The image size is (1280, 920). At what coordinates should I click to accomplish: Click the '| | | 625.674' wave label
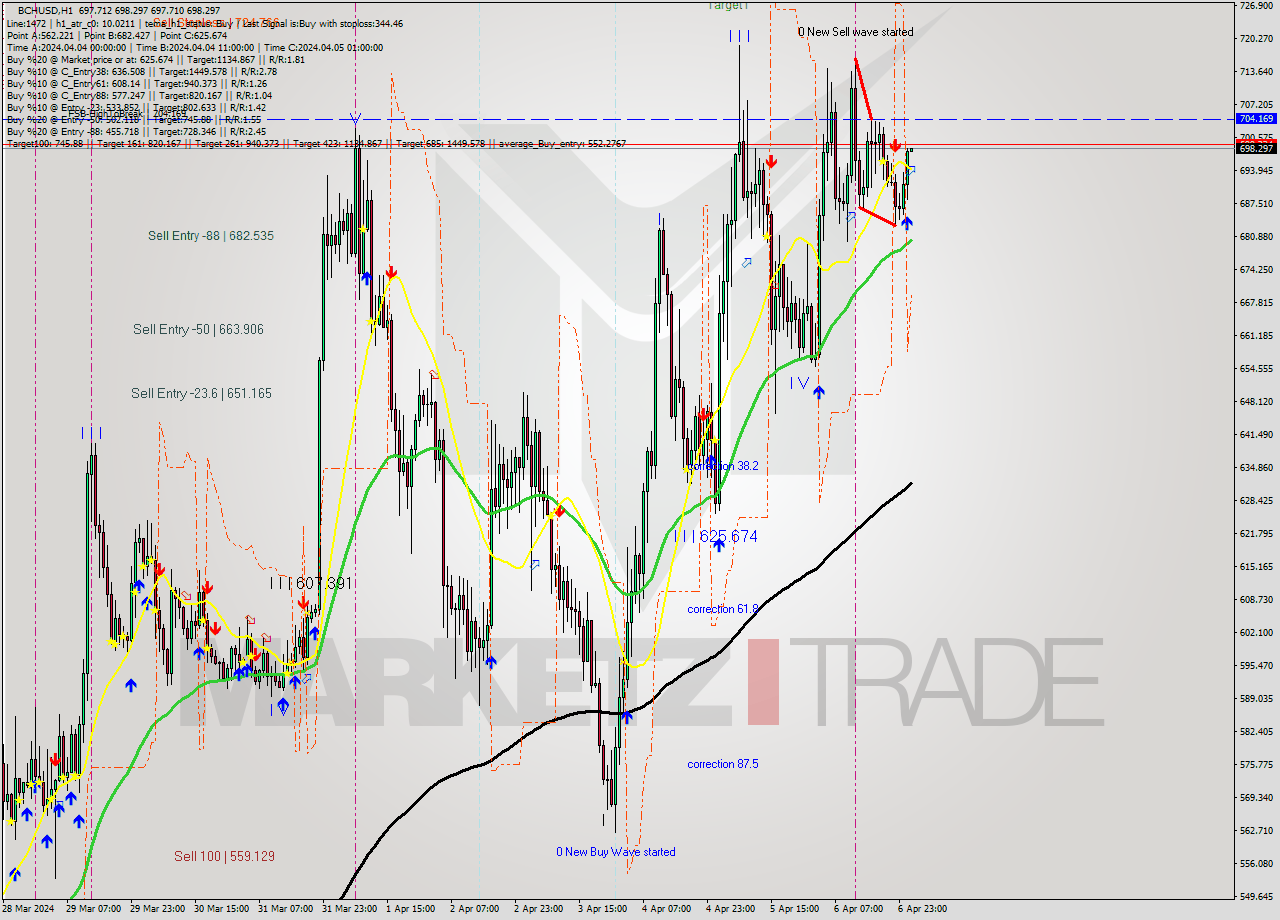(716, 537)
